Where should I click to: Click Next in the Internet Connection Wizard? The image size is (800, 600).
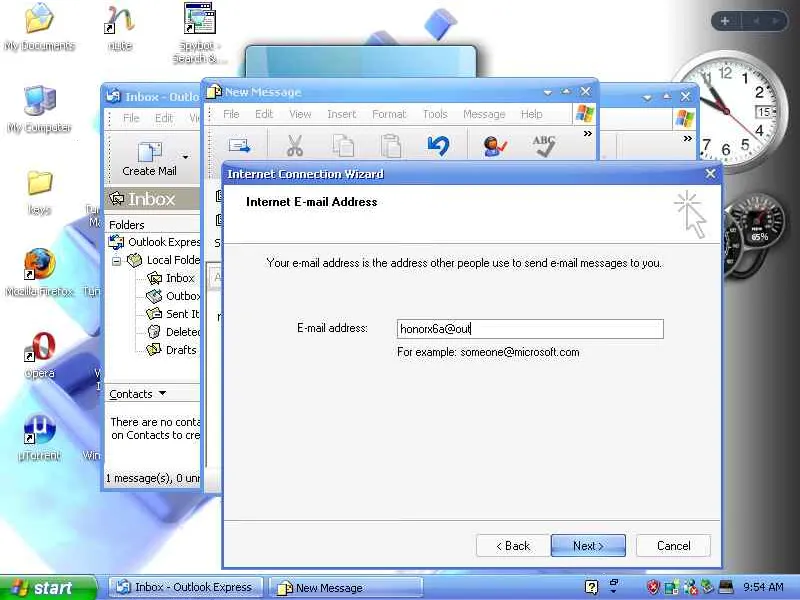click(588, 546)
